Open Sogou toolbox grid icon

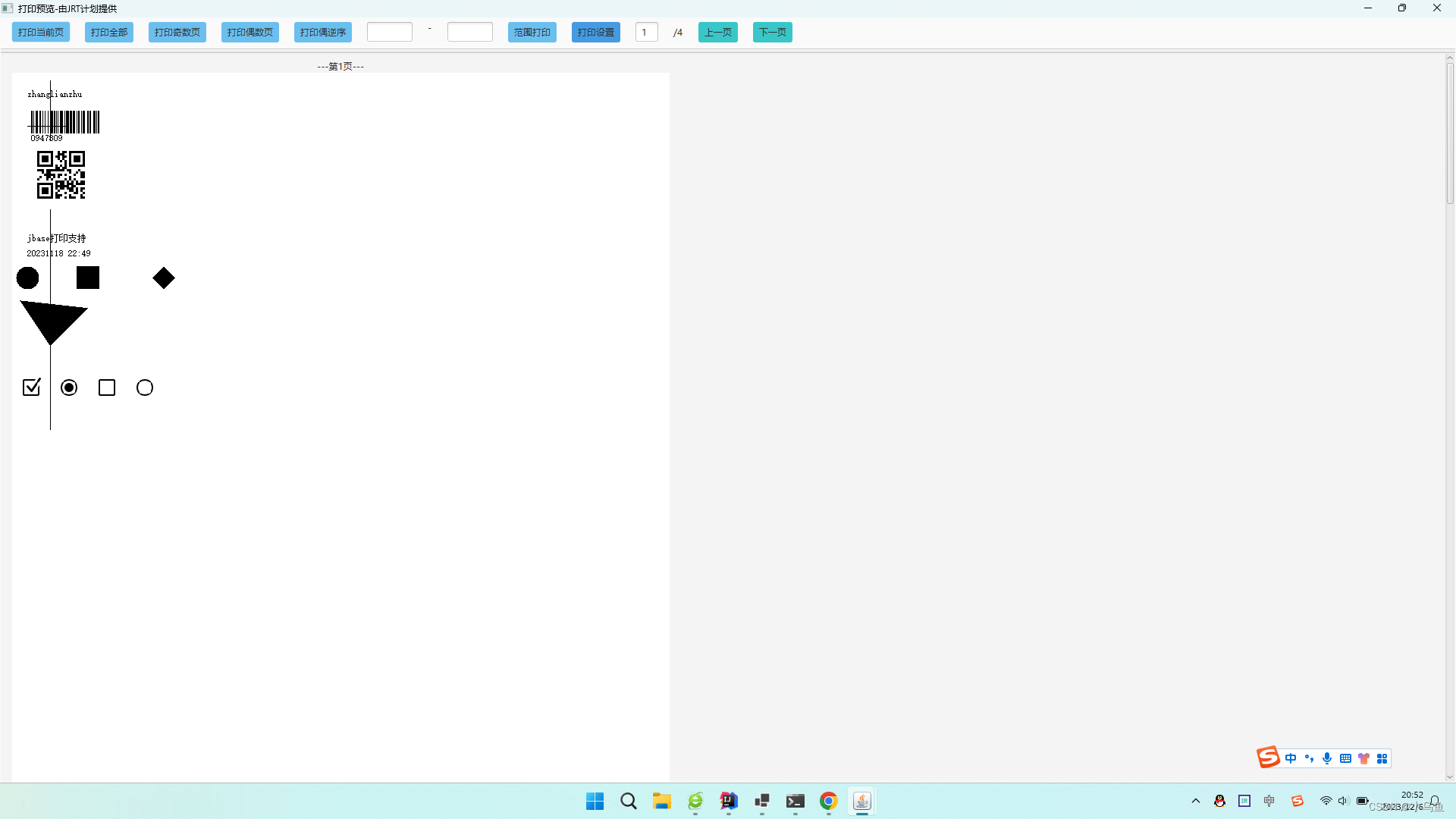[x=1382, y=758]
